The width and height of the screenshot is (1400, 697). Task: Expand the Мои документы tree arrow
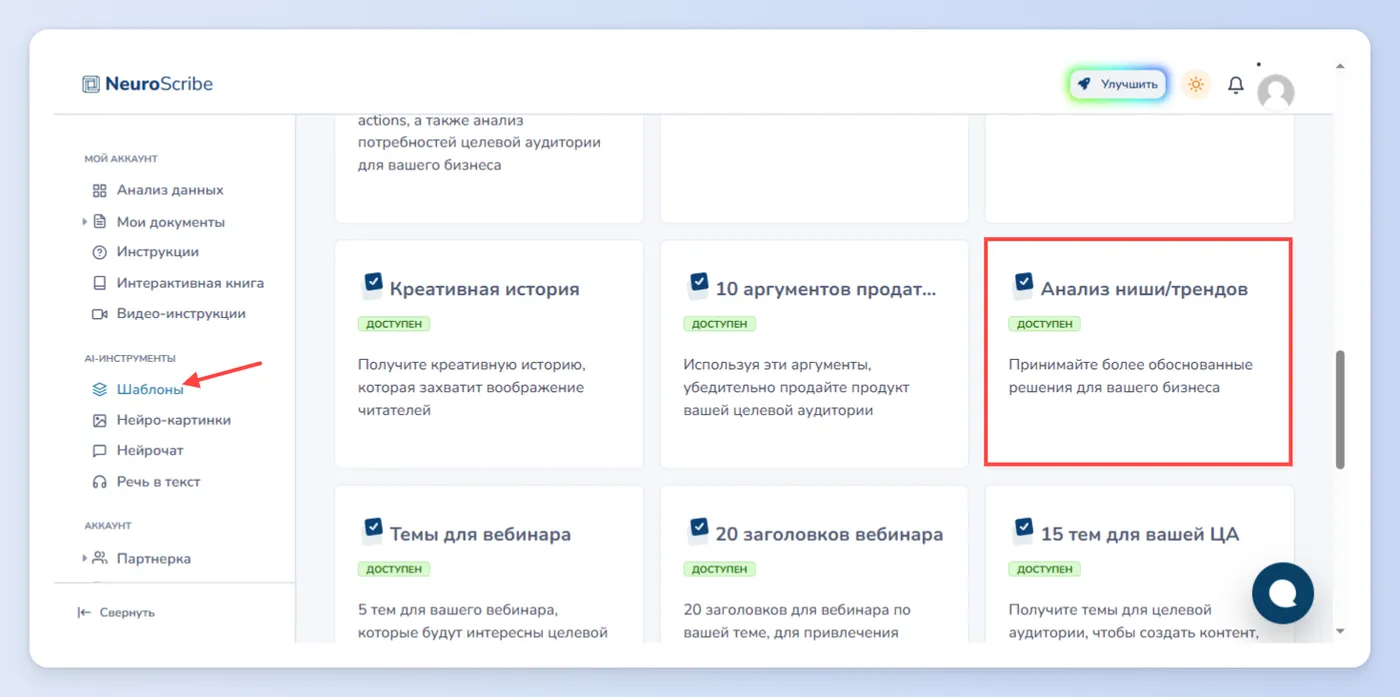[84, 221]
